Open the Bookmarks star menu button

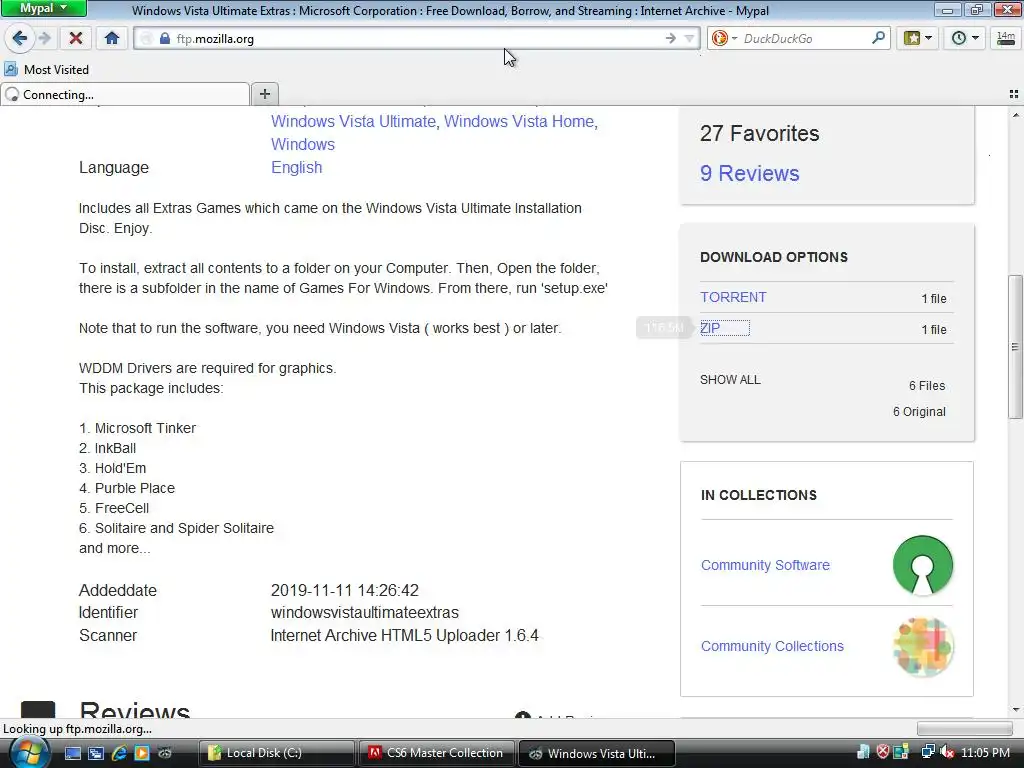[918, 39]
